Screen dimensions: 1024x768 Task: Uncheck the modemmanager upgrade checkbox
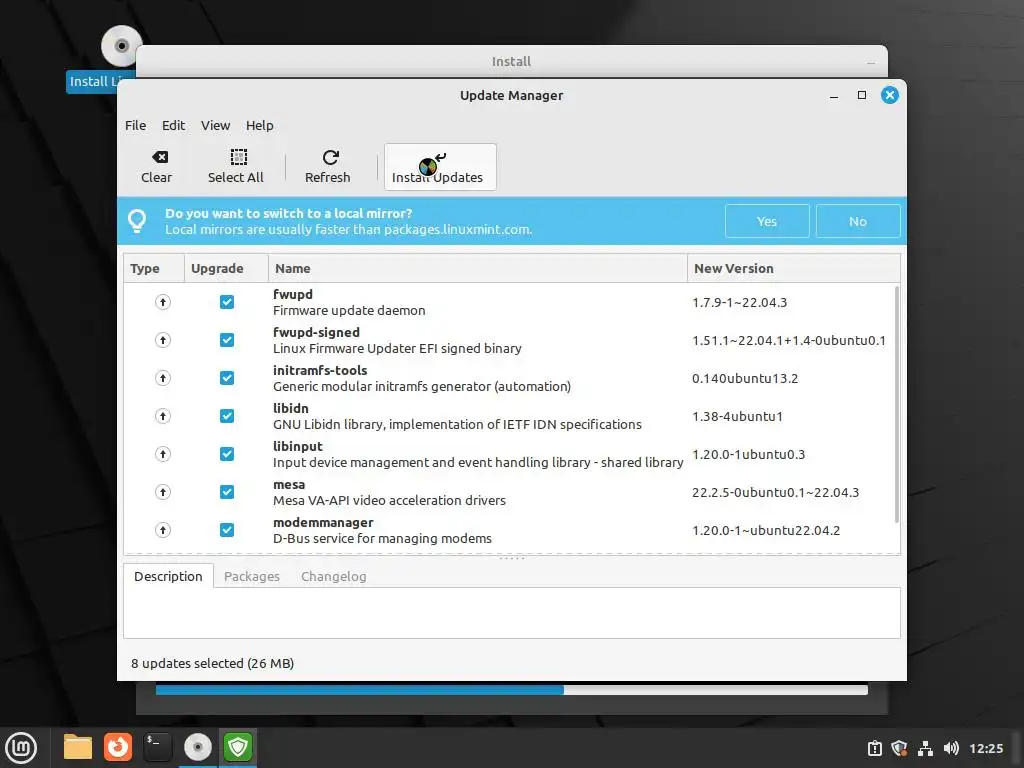coord(227,530)
